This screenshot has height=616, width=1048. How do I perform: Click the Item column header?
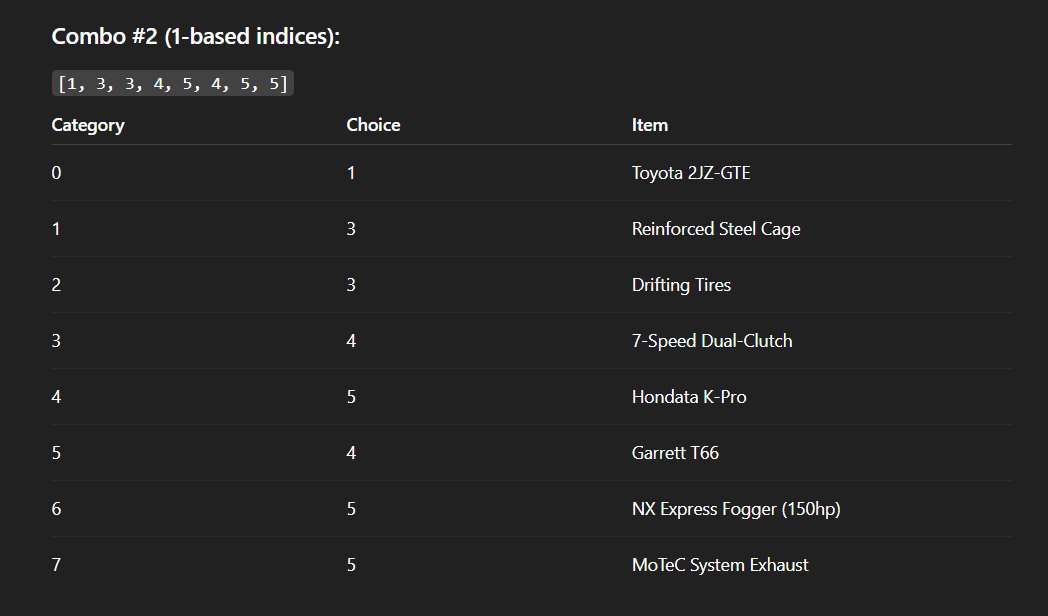[650, 125]
